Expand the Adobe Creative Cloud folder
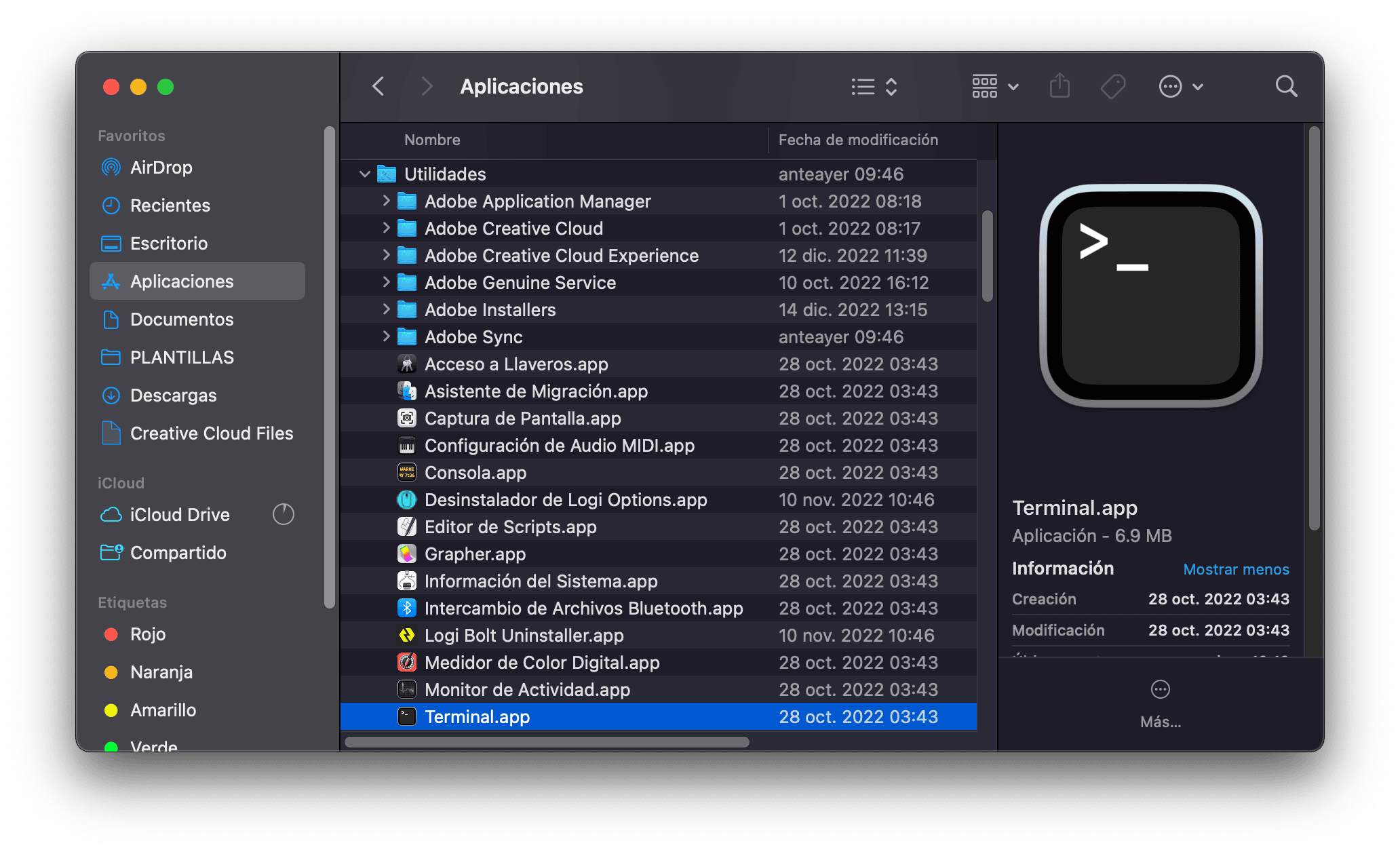Viewport: 1400px width, 852px height. tap(385, 228)
